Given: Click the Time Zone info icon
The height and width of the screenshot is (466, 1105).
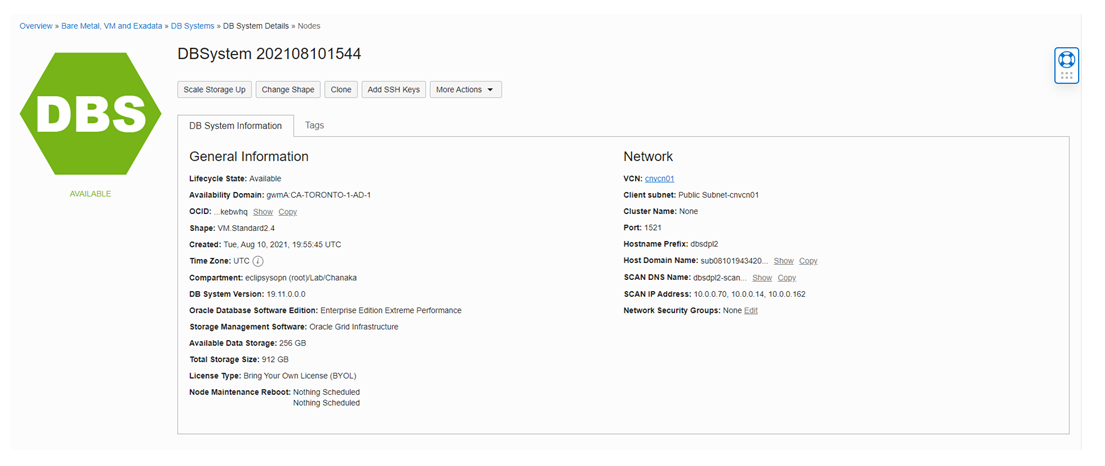Looking at the screenshot, I should tap(258, 261).
